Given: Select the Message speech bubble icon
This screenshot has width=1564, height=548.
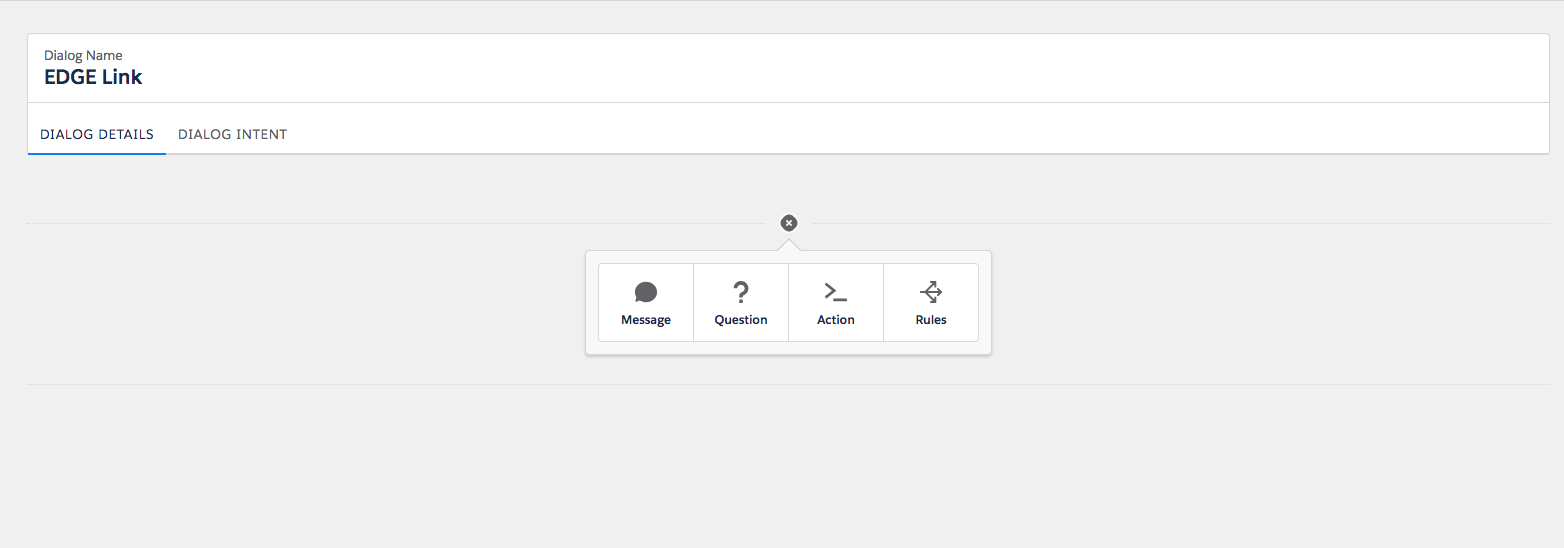Looking at the screenshot, I should click(x=646, y=292).
